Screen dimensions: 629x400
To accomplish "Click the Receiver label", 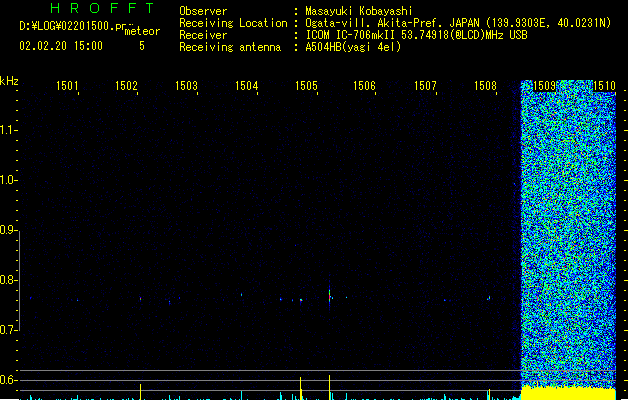I will click(203, 35).
